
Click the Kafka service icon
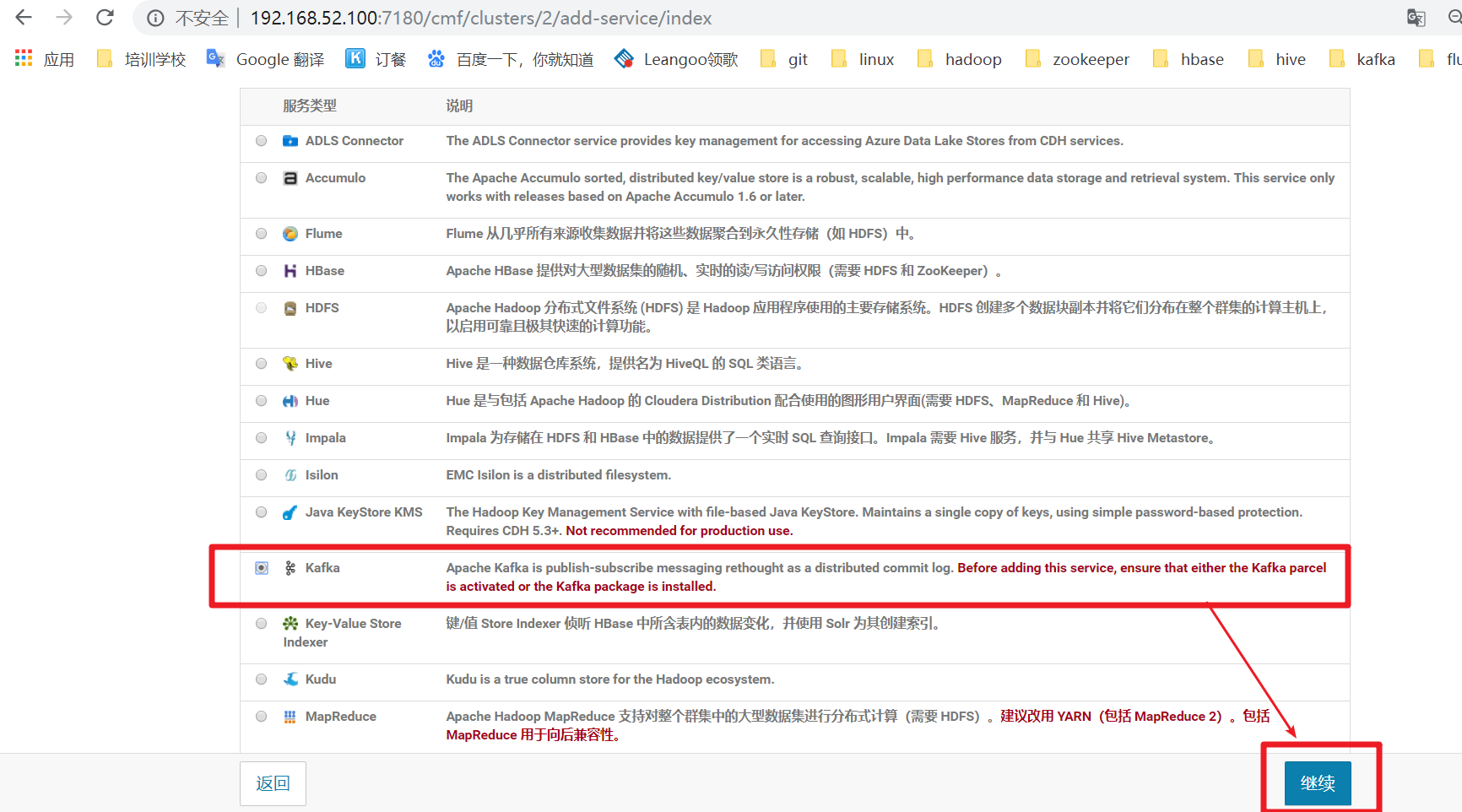pyautogui.click(x=290, y=568)
